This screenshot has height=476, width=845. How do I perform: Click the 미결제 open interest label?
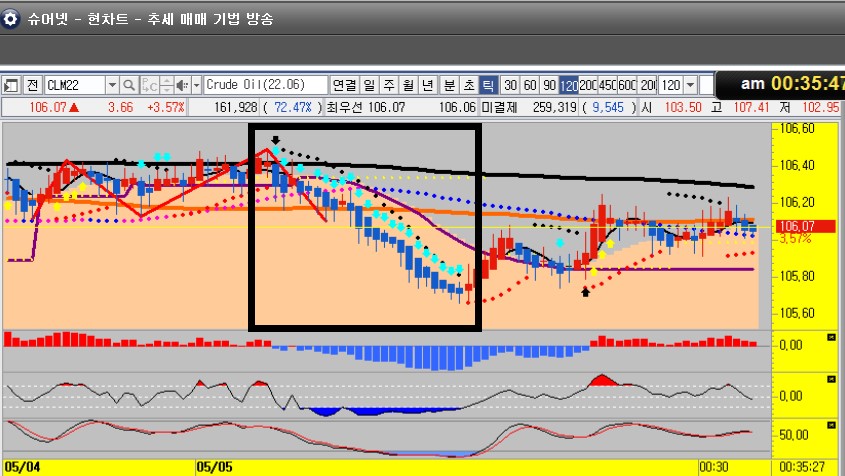tap(499, 107)
